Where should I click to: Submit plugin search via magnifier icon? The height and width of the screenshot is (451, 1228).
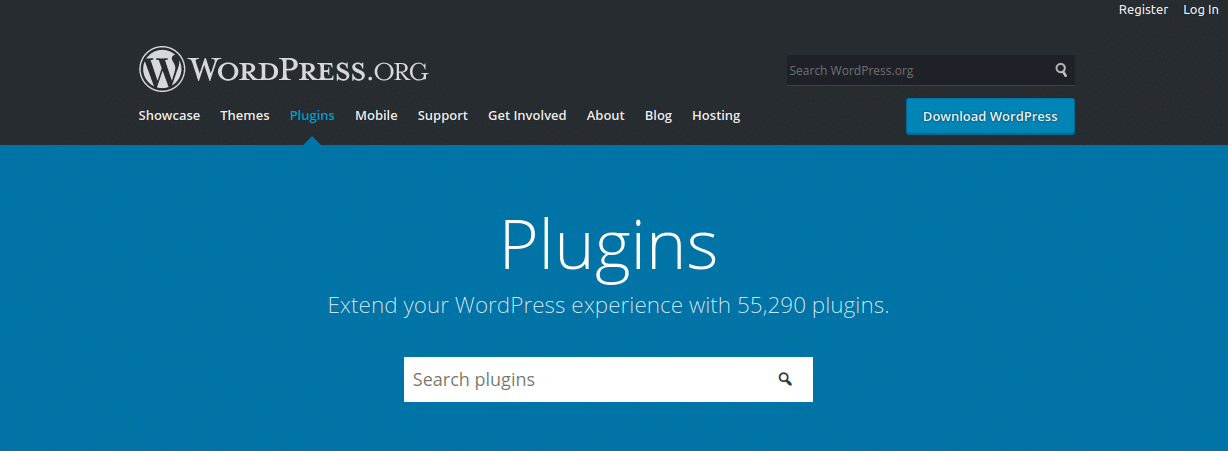[x=785, y=379]
